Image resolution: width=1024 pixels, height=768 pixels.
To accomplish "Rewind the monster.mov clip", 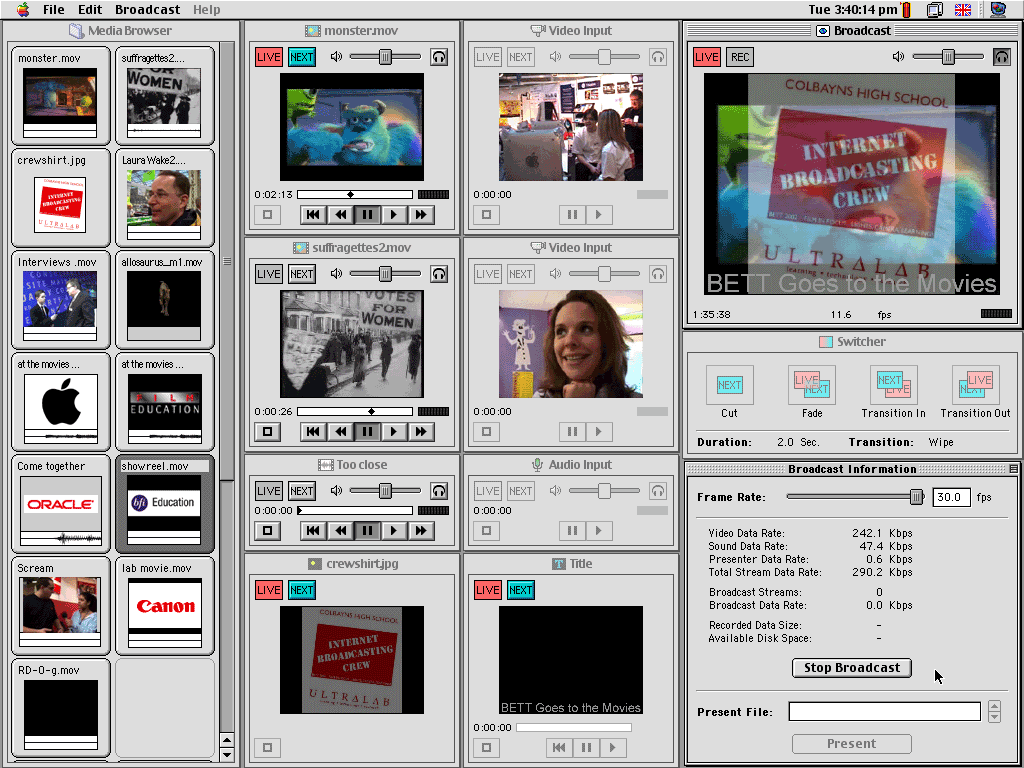I will (340, 214).
